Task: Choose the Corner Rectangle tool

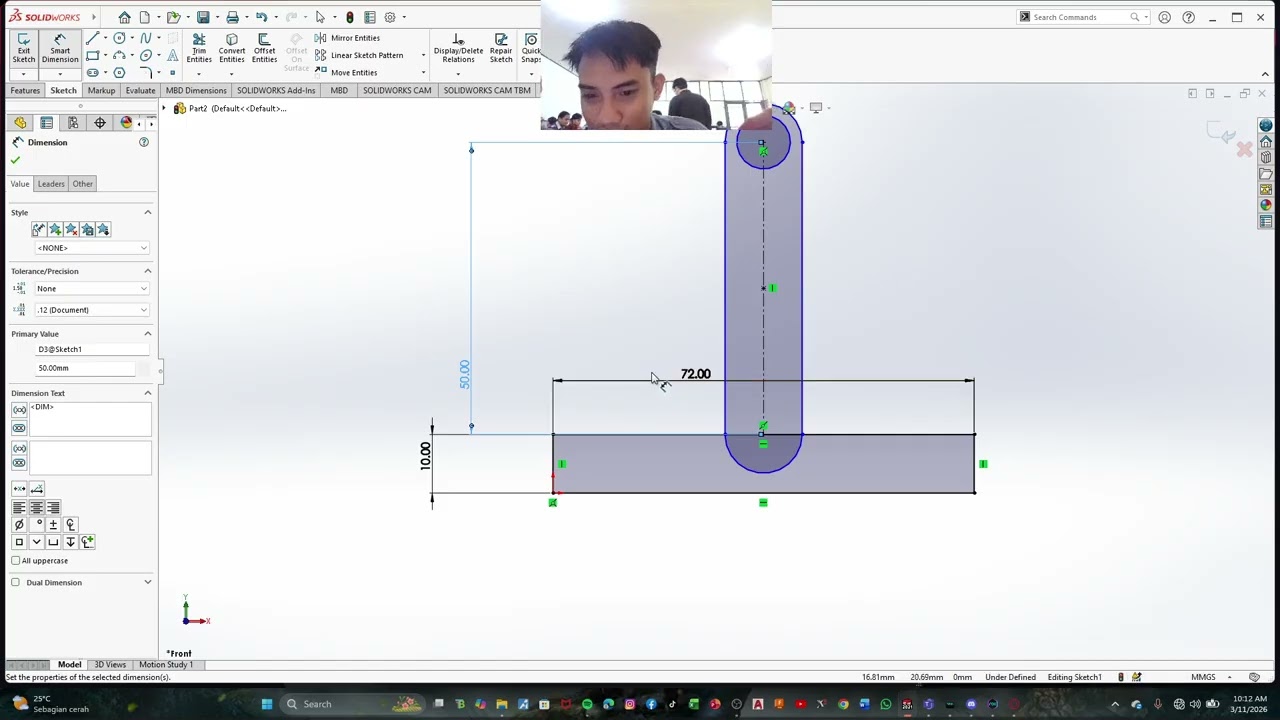Action: click(x=92, y=56)
